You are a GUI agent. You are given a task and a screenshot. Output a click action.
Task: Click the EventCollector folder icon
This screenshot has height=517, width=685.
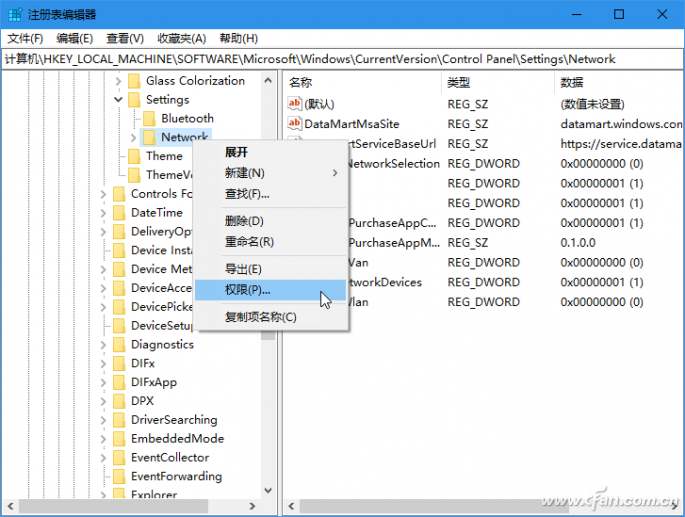[x=119, y=458]
